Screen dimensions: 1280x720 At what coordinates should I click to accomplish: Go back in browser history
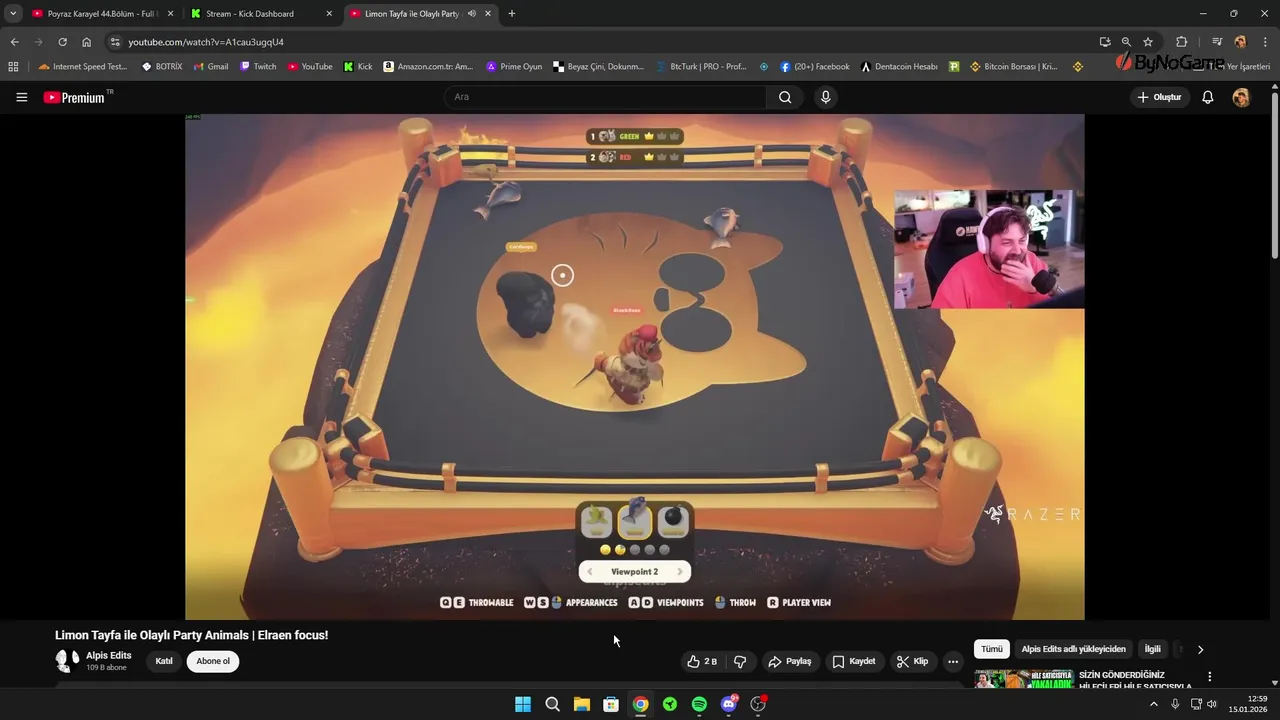[x=14, y=42]
